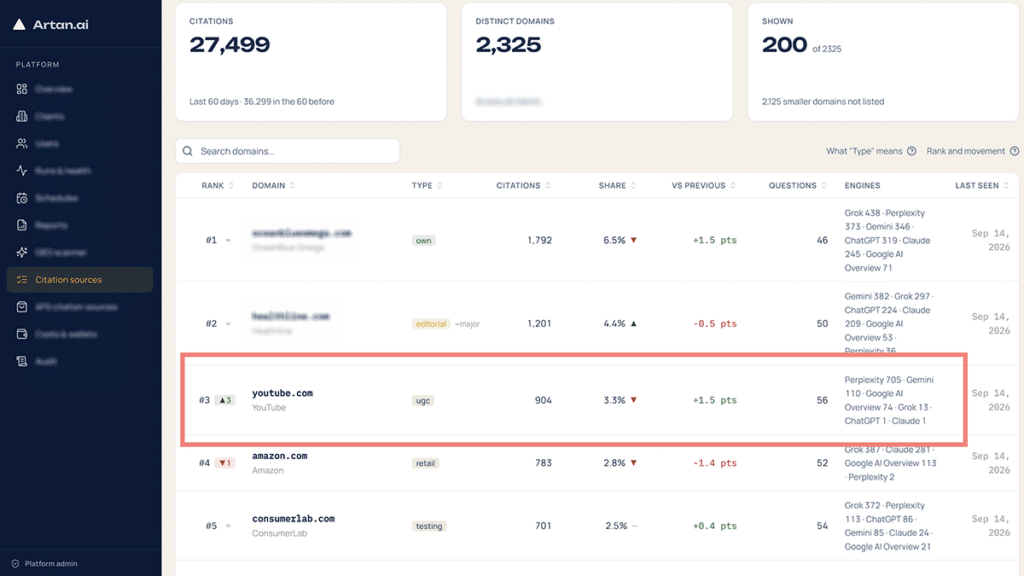Sort table by Rank column arrows
The height and width of the screenshot is (576, 1024).
(x=231, y=185)
